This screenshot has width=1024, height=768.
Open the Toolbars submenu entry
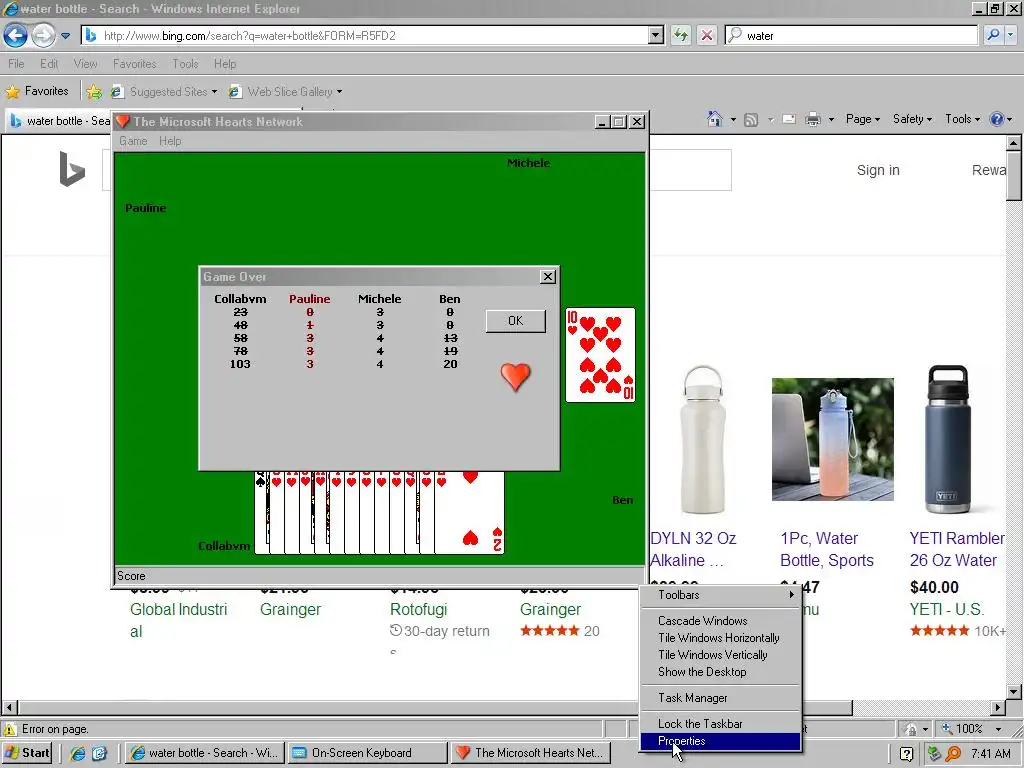[x=721, y=595]
